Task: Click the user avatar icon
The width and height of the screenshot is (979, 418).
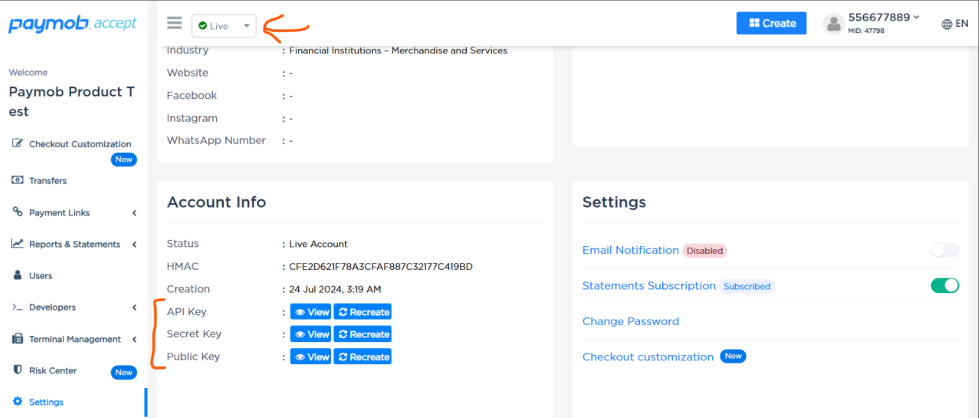Action: pos(832,23)
